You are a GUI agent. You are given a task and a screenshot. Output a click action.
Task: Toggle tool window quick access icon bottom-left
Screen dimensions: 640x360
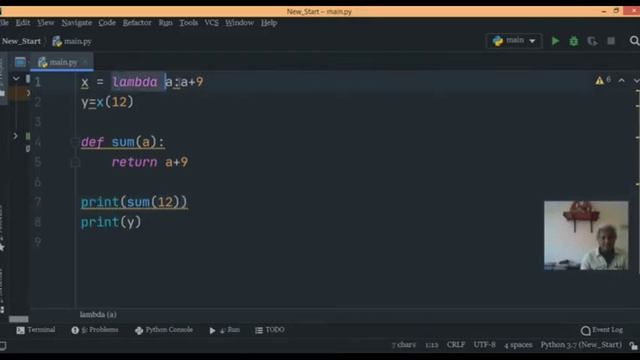pos(3,346)
